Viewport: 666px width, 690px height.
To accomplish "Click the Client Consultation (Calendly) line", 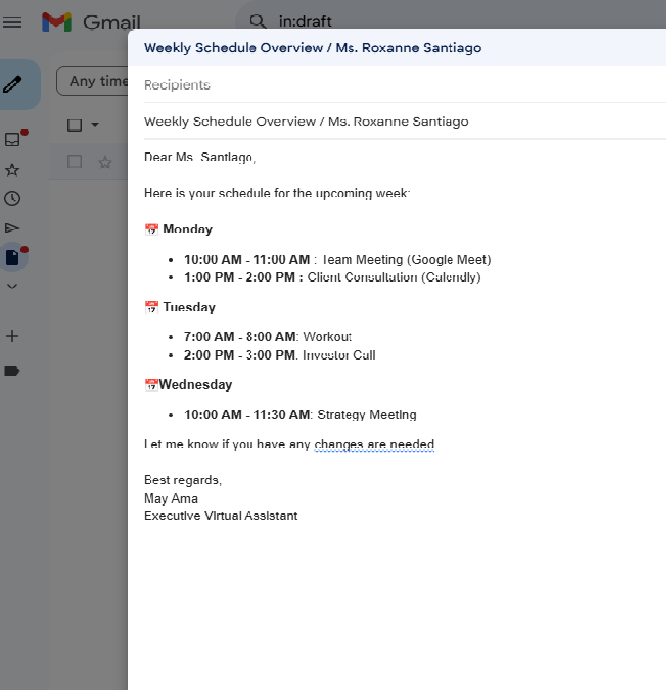I will pyautogui.click(x=332, y=277).
